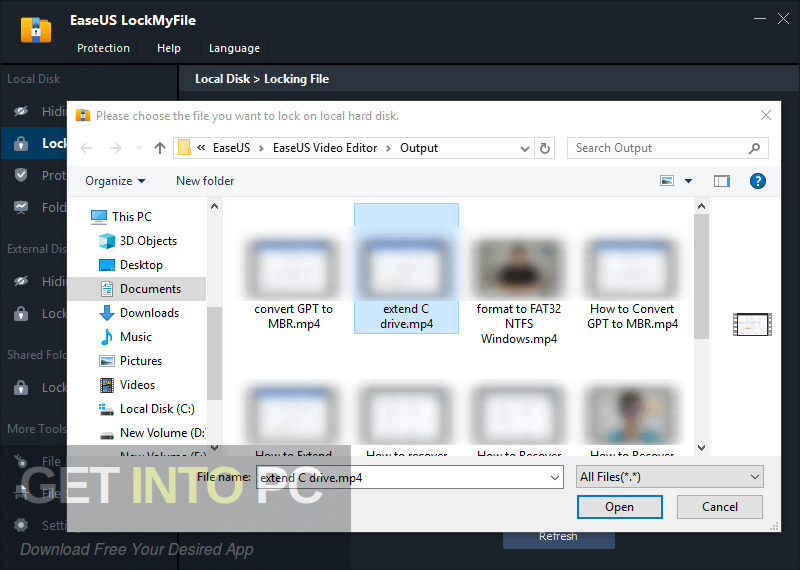The height and width of the screenshot is (570, 800).
Task: Click the Open button
Action: tap(619, 507)
